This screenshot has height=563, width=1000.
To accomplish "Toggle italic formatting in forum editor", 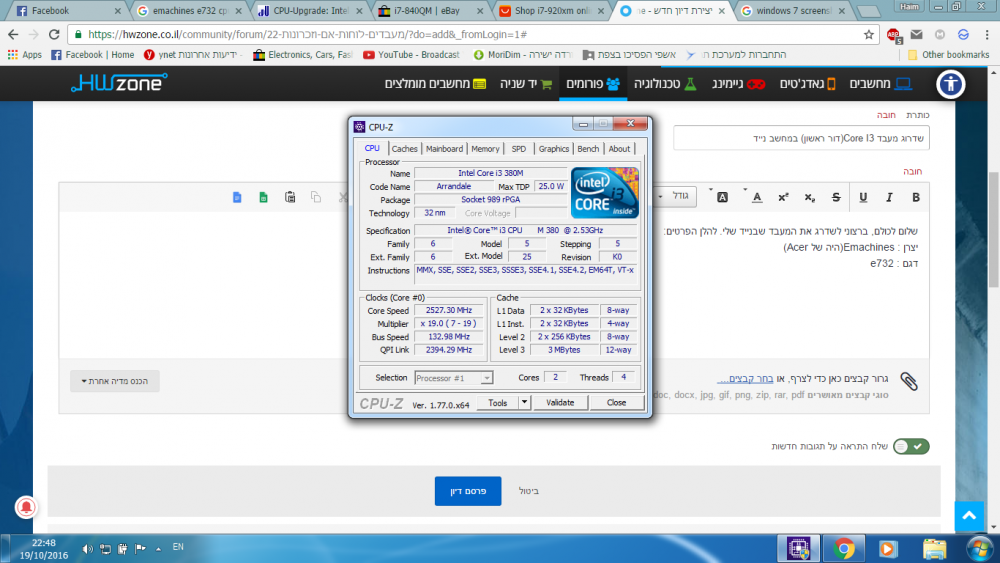I will 889,198.
